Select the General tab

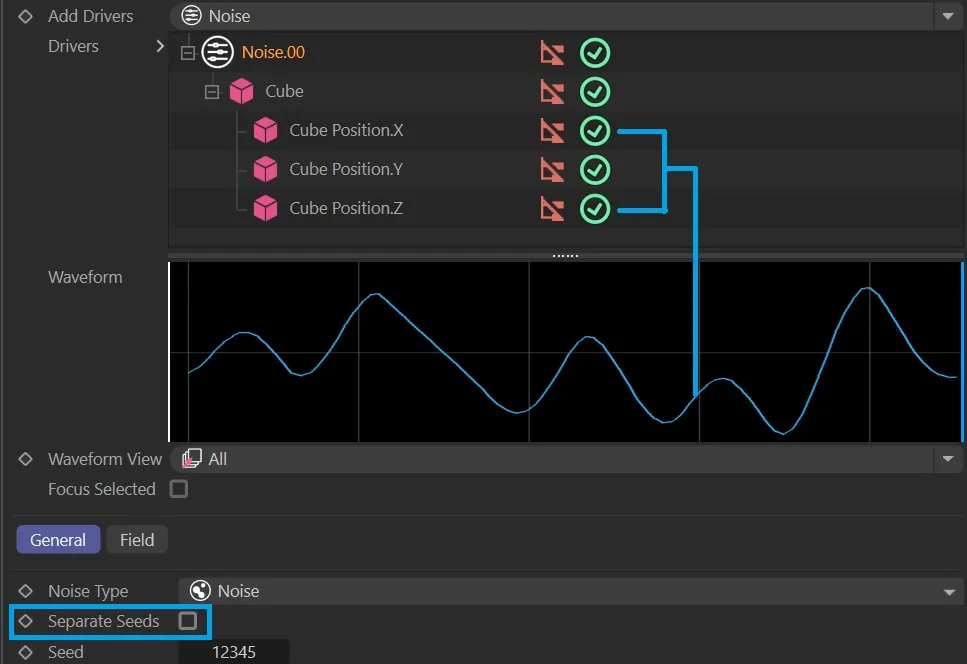click(x=58, y=540)
